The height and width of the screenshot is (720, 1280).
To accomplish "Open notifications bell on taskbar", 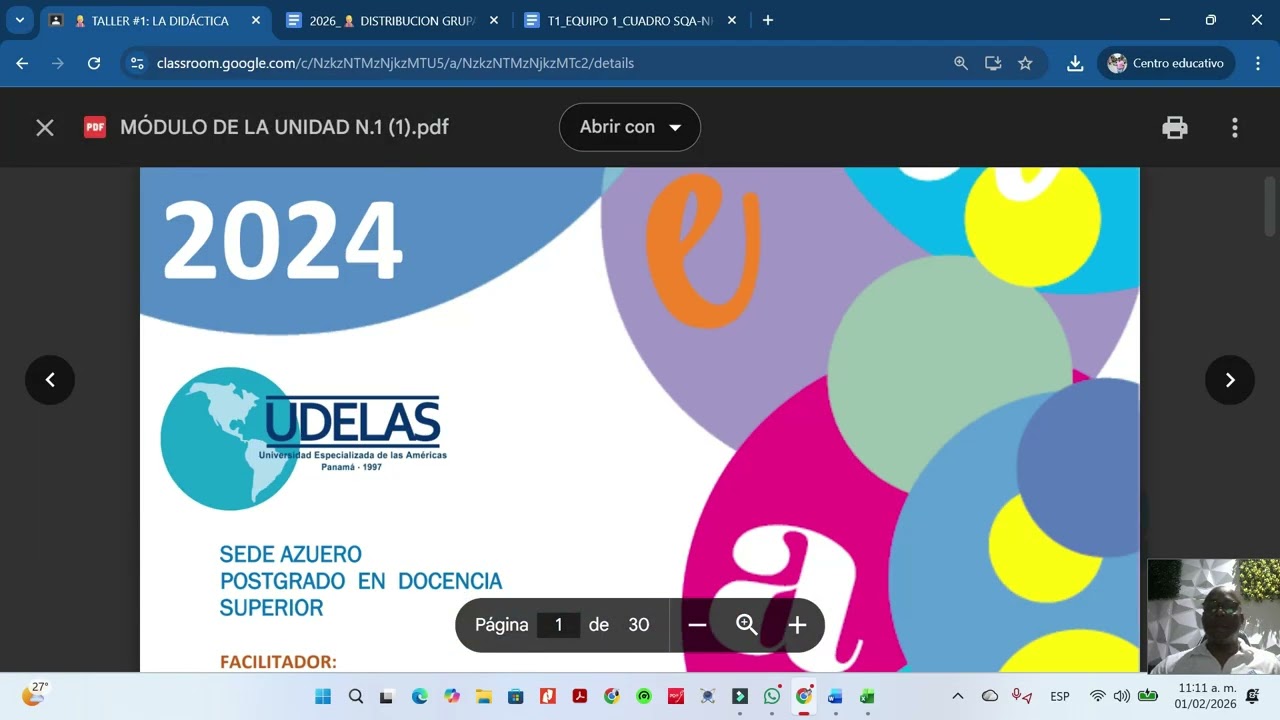I will [x=1253, y=696].
